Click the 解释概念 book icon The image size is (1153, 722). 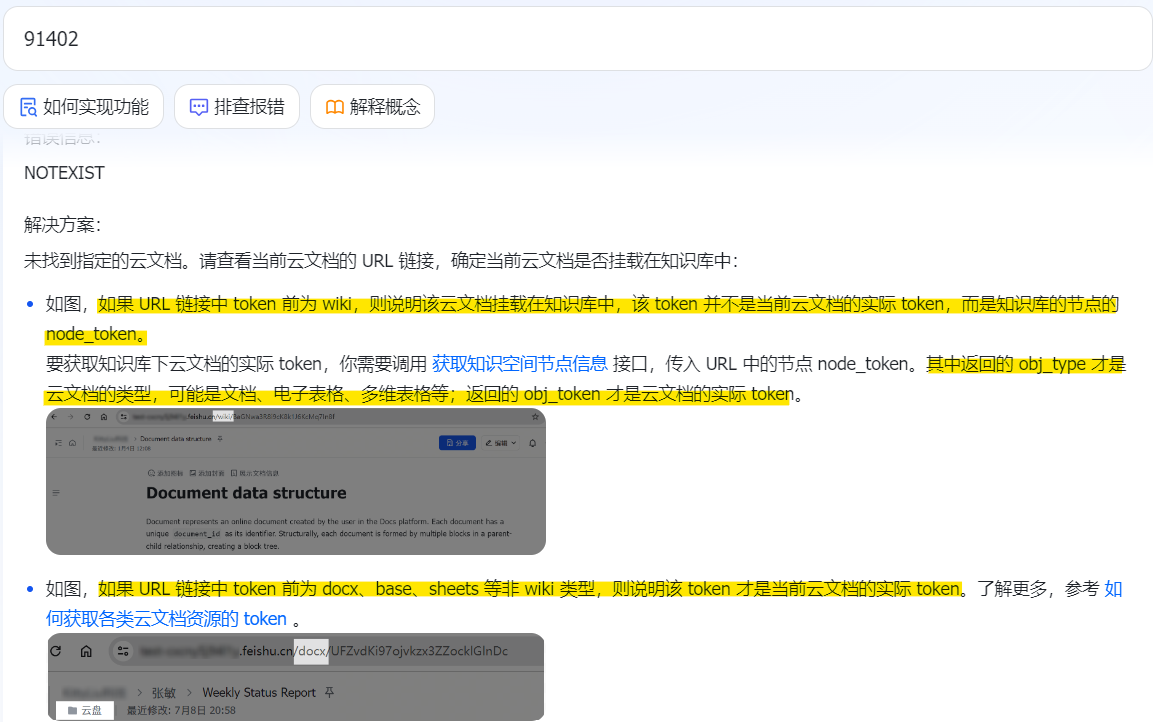point(334,107)
